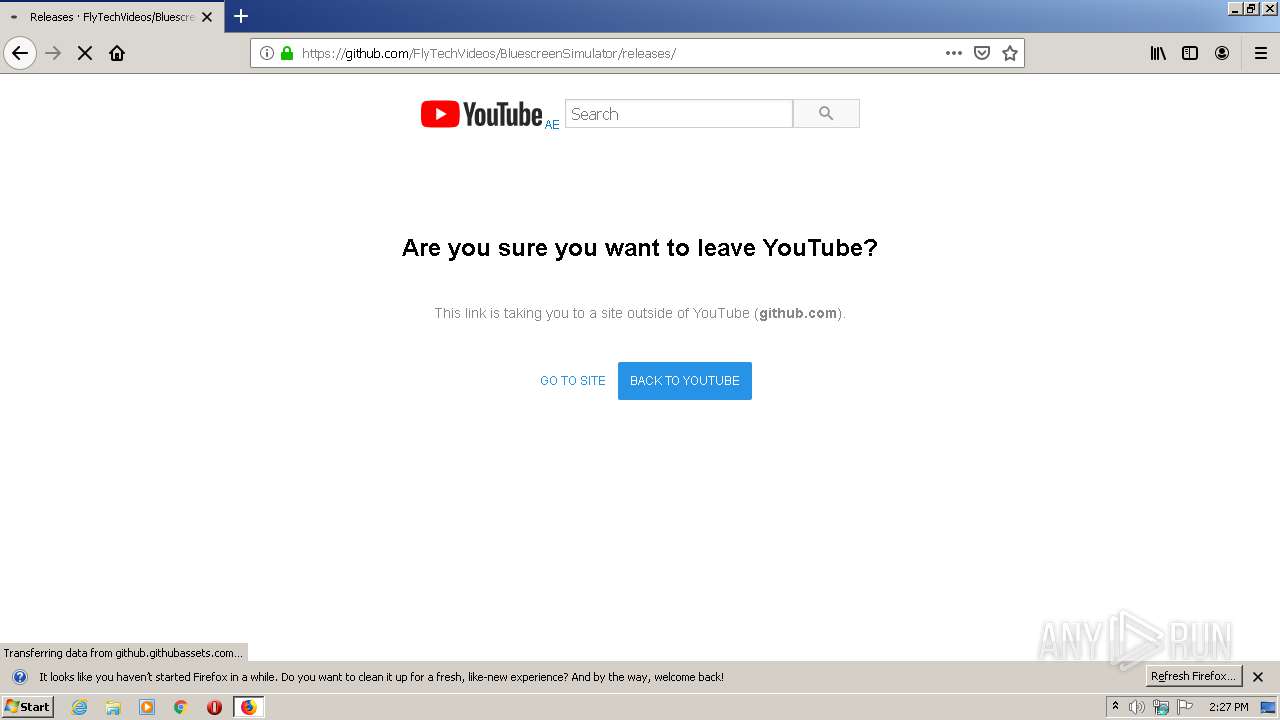
Task: Show hidden system tray icons
Action: pyautogui.click(x=1116, y=707)
